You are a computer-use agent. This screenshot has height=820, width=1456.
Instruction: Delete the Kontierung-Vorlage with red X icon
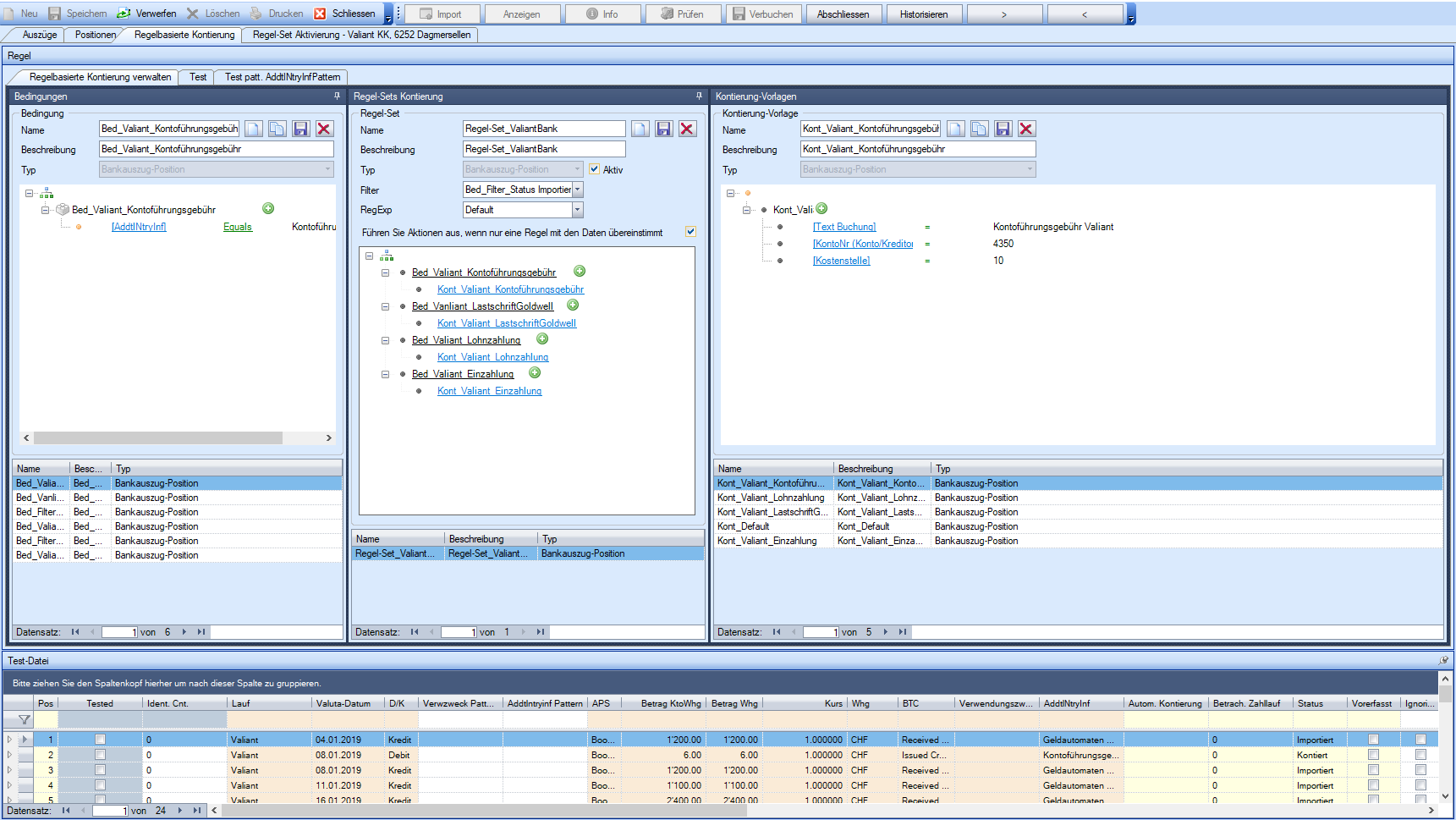pos(1026,129)
